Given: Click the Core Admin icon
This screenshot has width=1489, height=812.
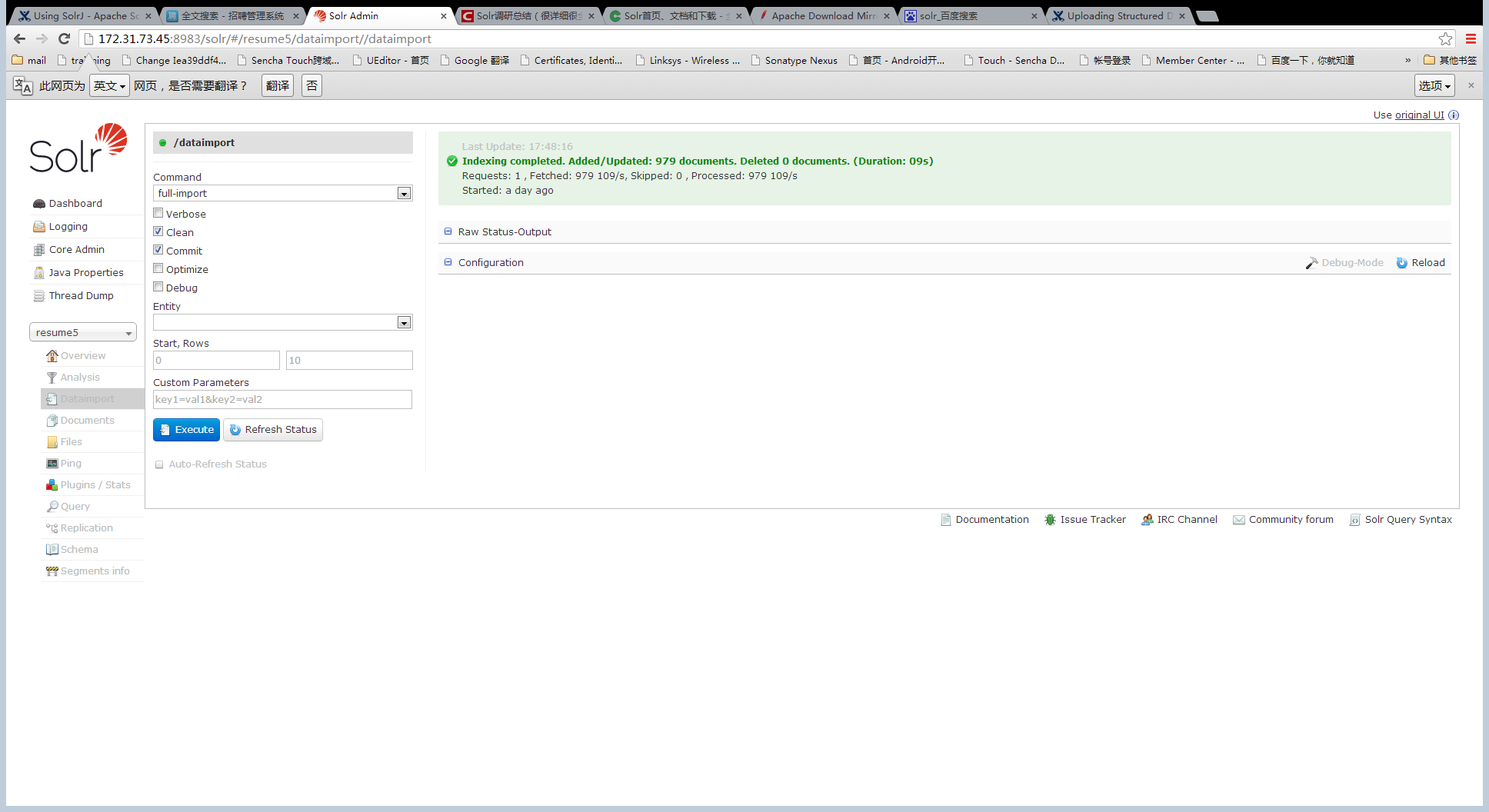Looking at the screenshot, I should point(39,250).
